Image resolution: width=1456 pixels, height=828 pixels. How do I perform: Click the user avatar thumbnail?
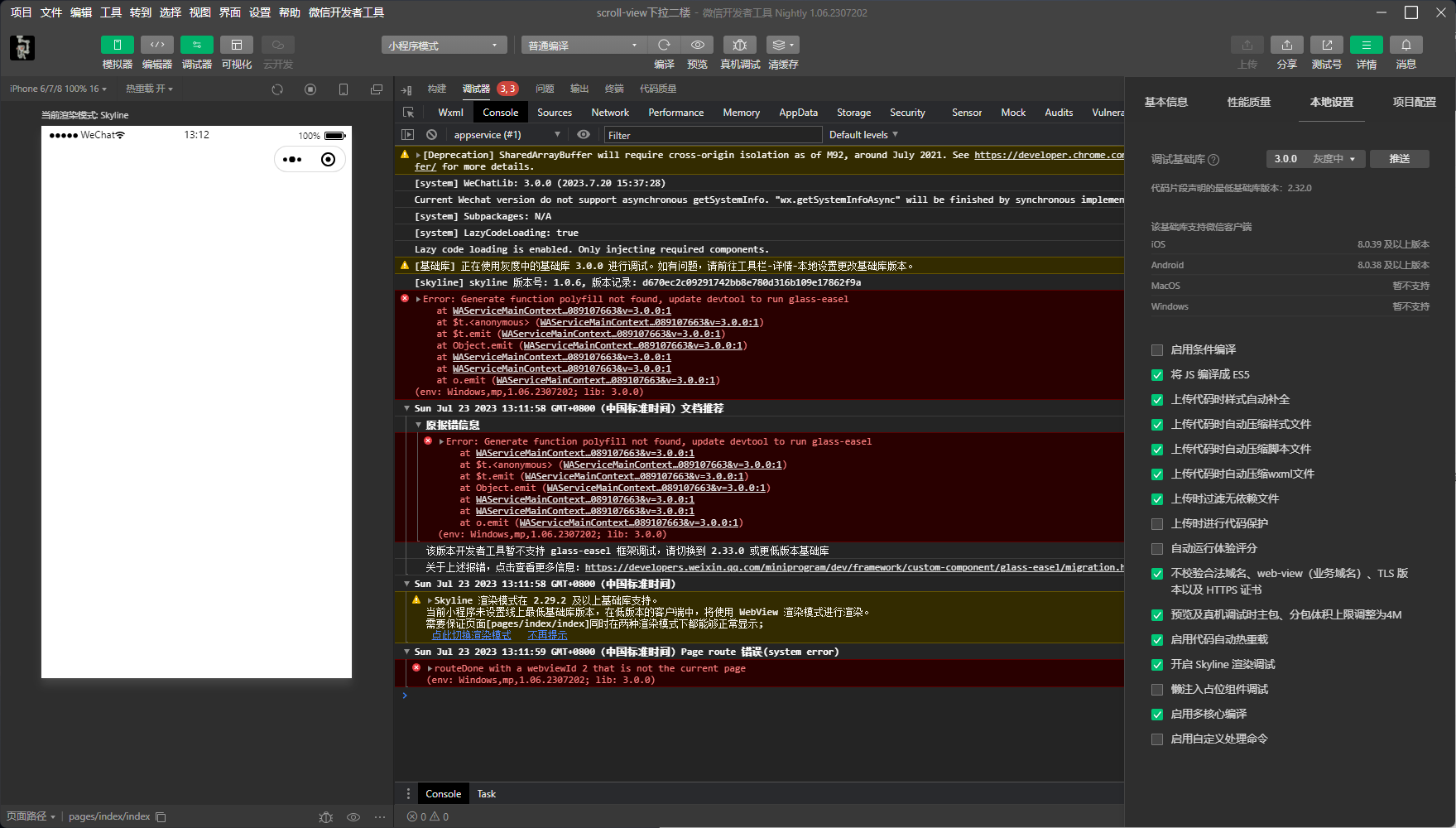(x=22, y=47)
